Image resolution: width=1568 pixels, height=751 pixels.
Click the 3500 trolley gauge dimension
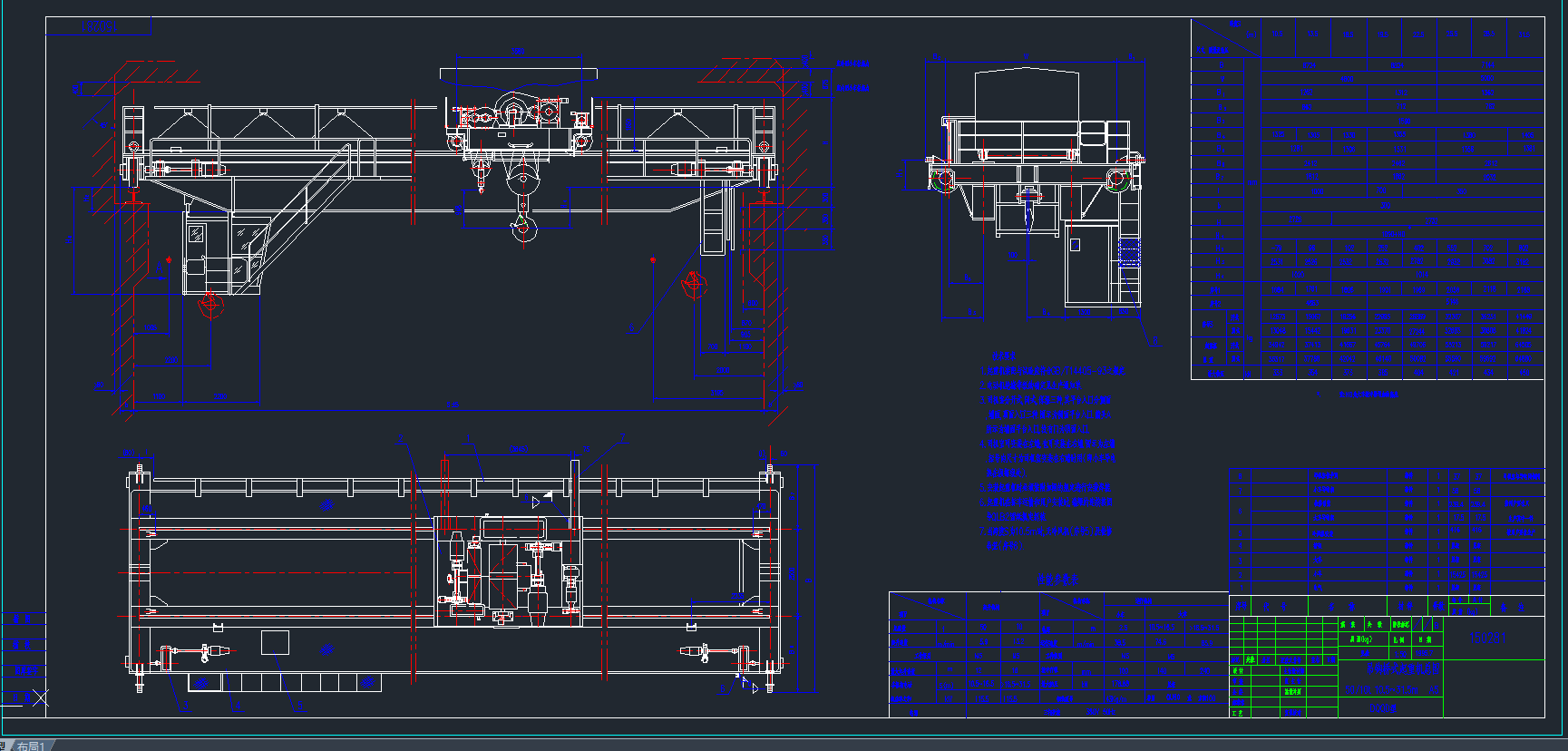point(518,53)
